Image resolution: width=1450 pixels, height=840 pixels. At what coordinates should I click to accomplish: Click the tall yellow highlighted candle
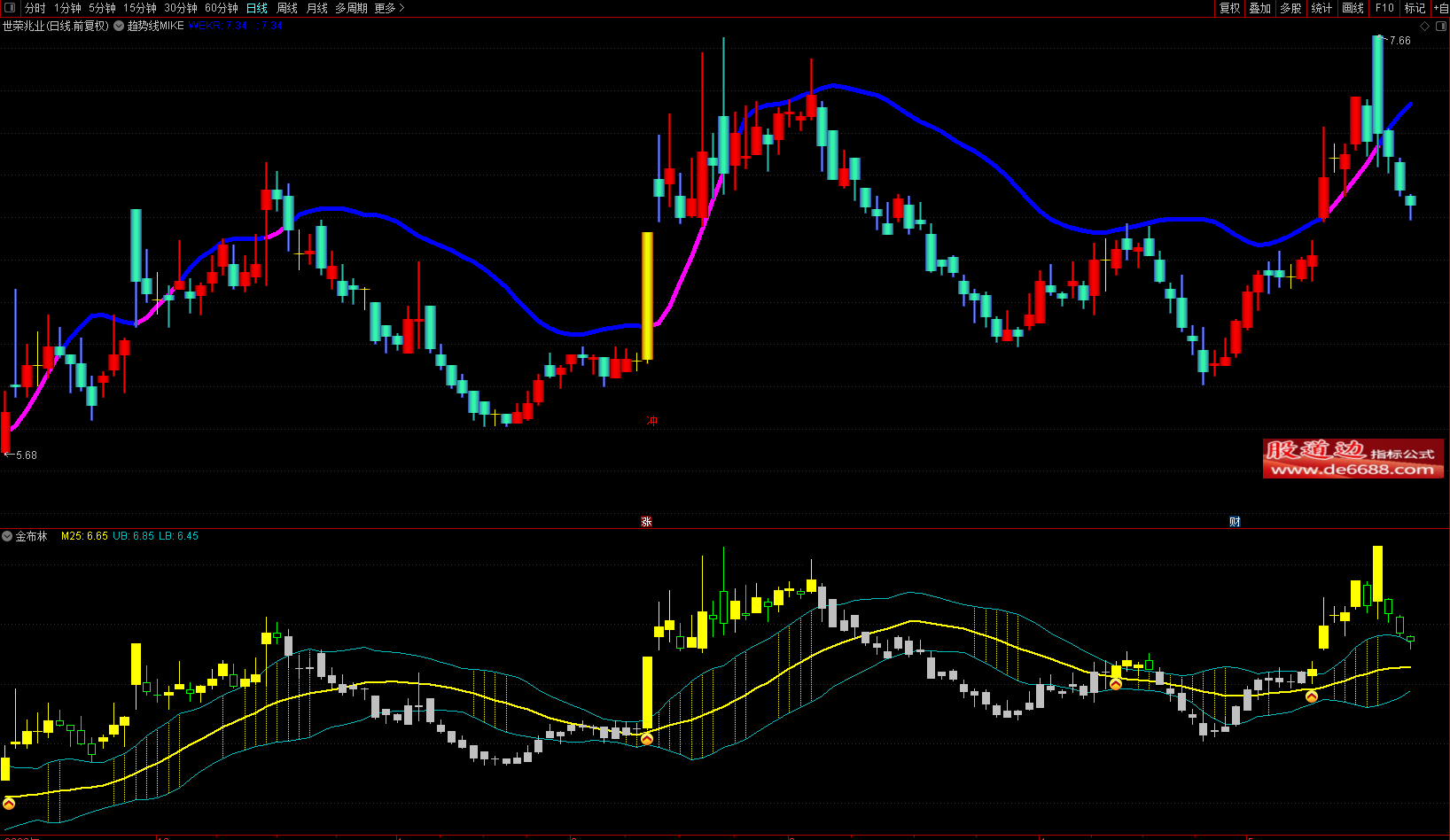pyautogui.click(x=647, y=296)
